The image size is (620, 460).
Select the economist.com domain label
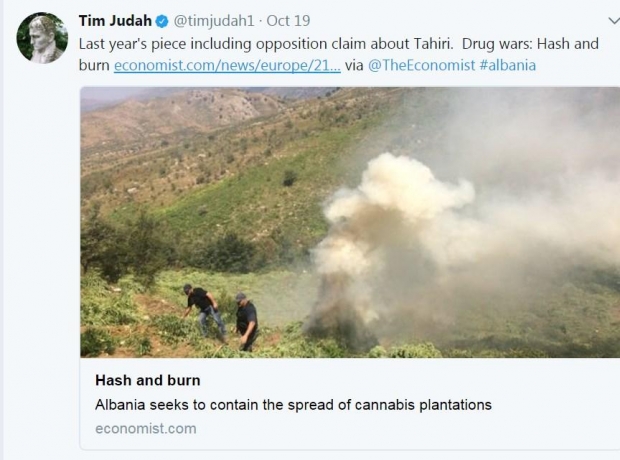tap(146, 429)
